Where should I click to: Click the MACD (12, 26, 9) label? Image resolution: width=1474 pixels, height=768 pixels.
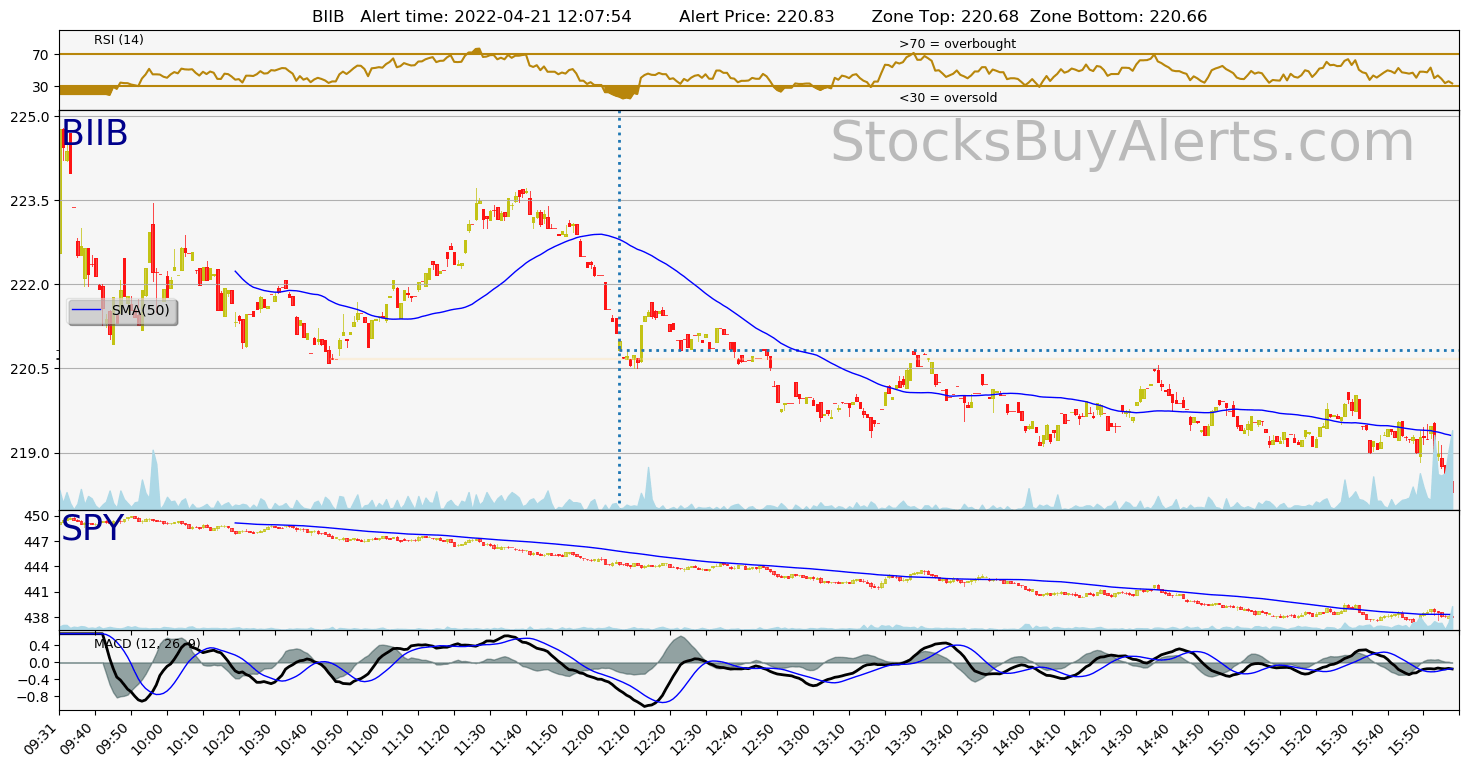[x=147, y=644]
